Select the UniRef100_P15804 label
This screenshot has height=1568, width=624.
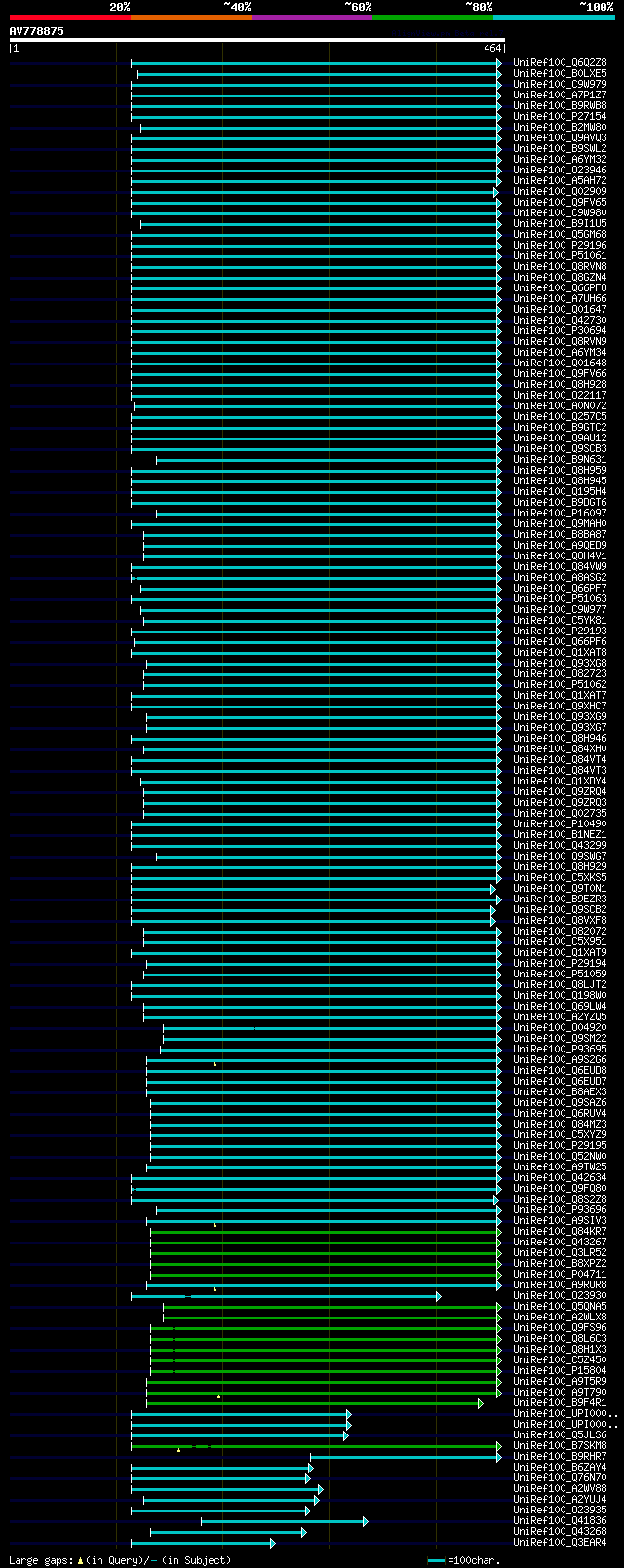[x=560, y=1370]
